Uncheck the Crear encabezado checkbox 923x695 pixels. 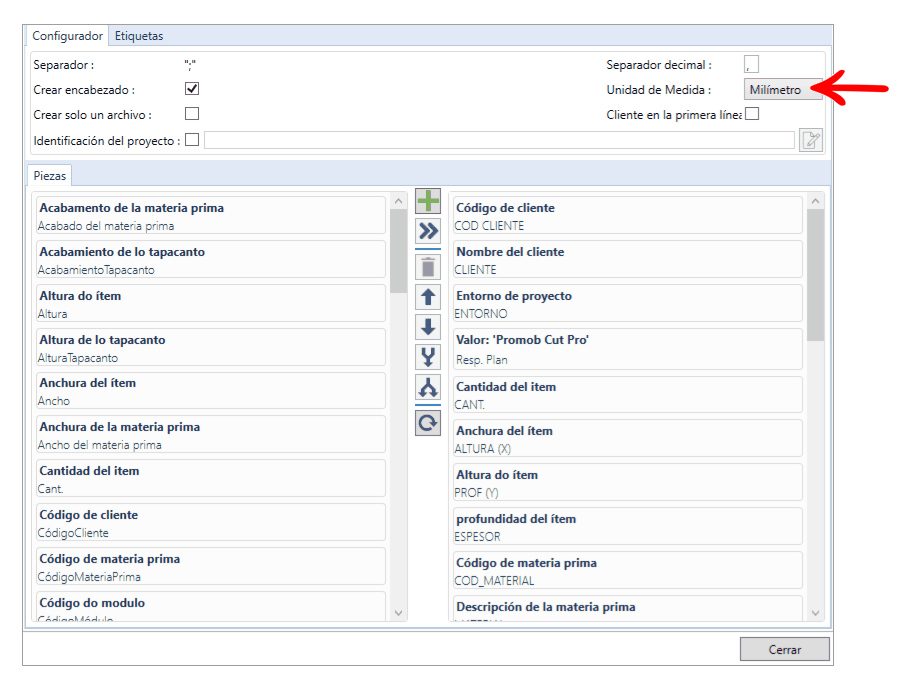click(x=192, y=89)
